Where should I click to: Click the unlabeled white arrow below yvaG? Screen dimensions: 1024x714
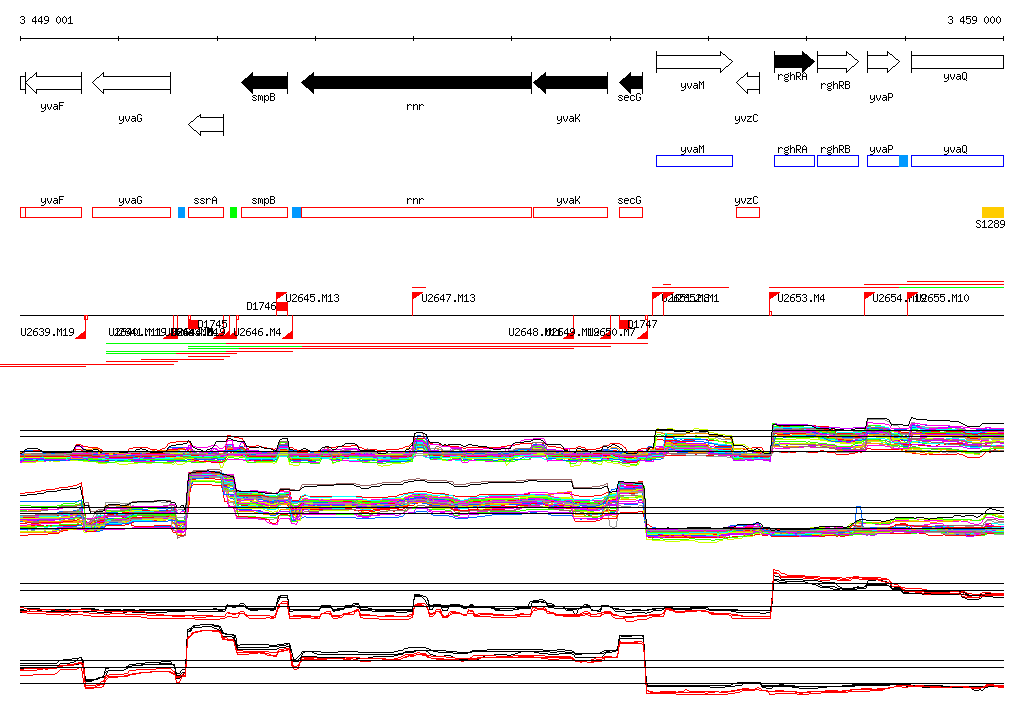[206, 125]
